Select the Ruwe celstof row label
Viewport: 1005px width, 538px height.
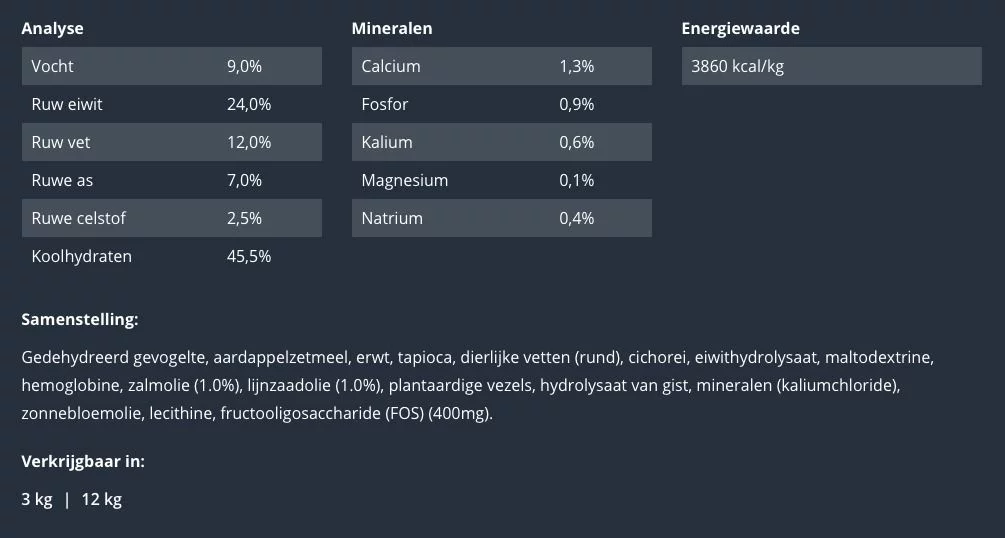(79, 218)
